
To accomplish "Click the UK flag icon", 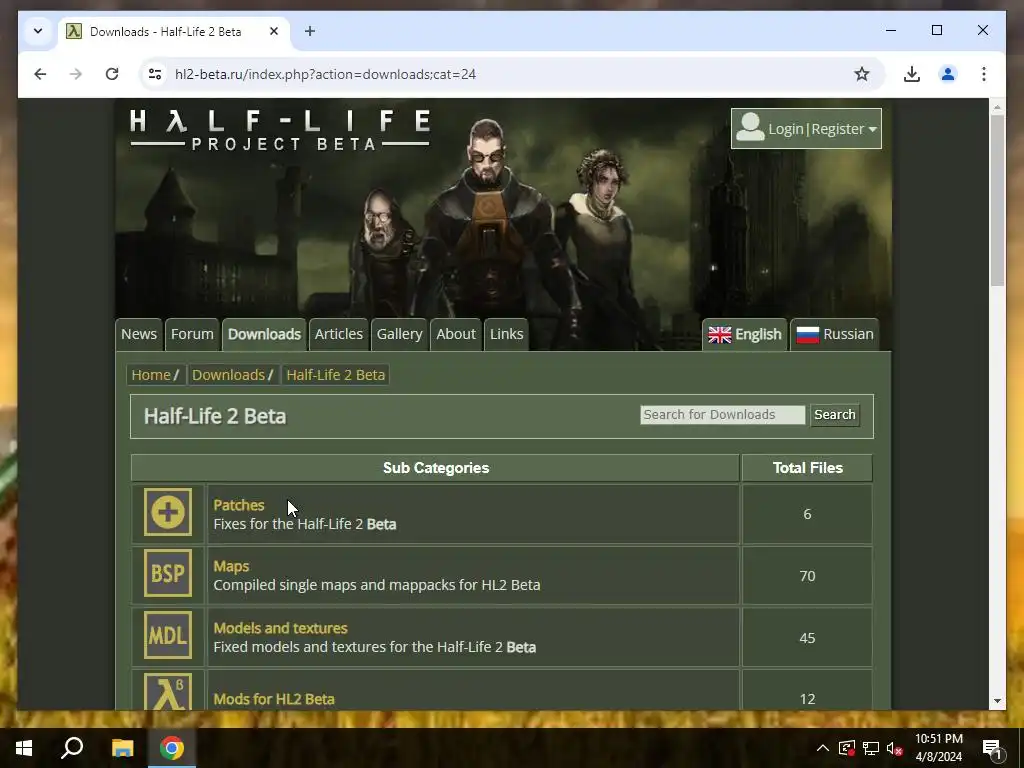I will click(720, 335).
